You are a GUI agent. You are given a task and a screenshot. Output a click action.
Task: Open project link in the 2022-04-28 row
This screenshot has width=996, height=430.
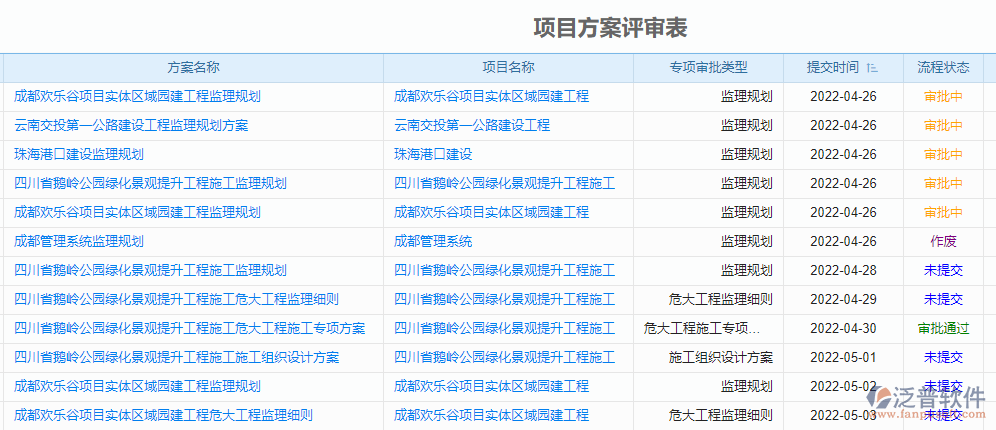point(504,271)
